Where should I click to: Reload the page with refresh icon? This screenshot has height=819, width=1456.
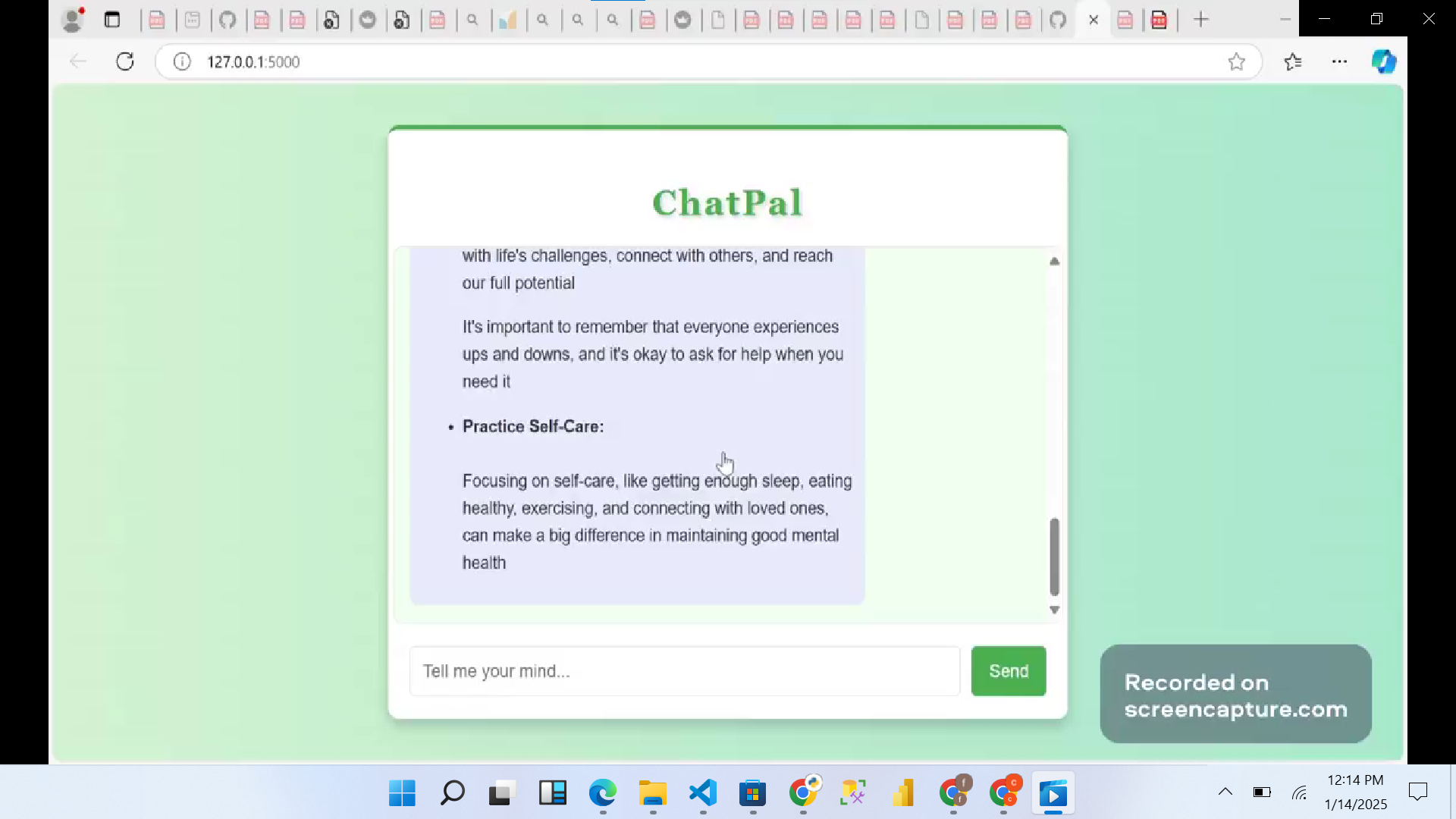coord(125,61)
